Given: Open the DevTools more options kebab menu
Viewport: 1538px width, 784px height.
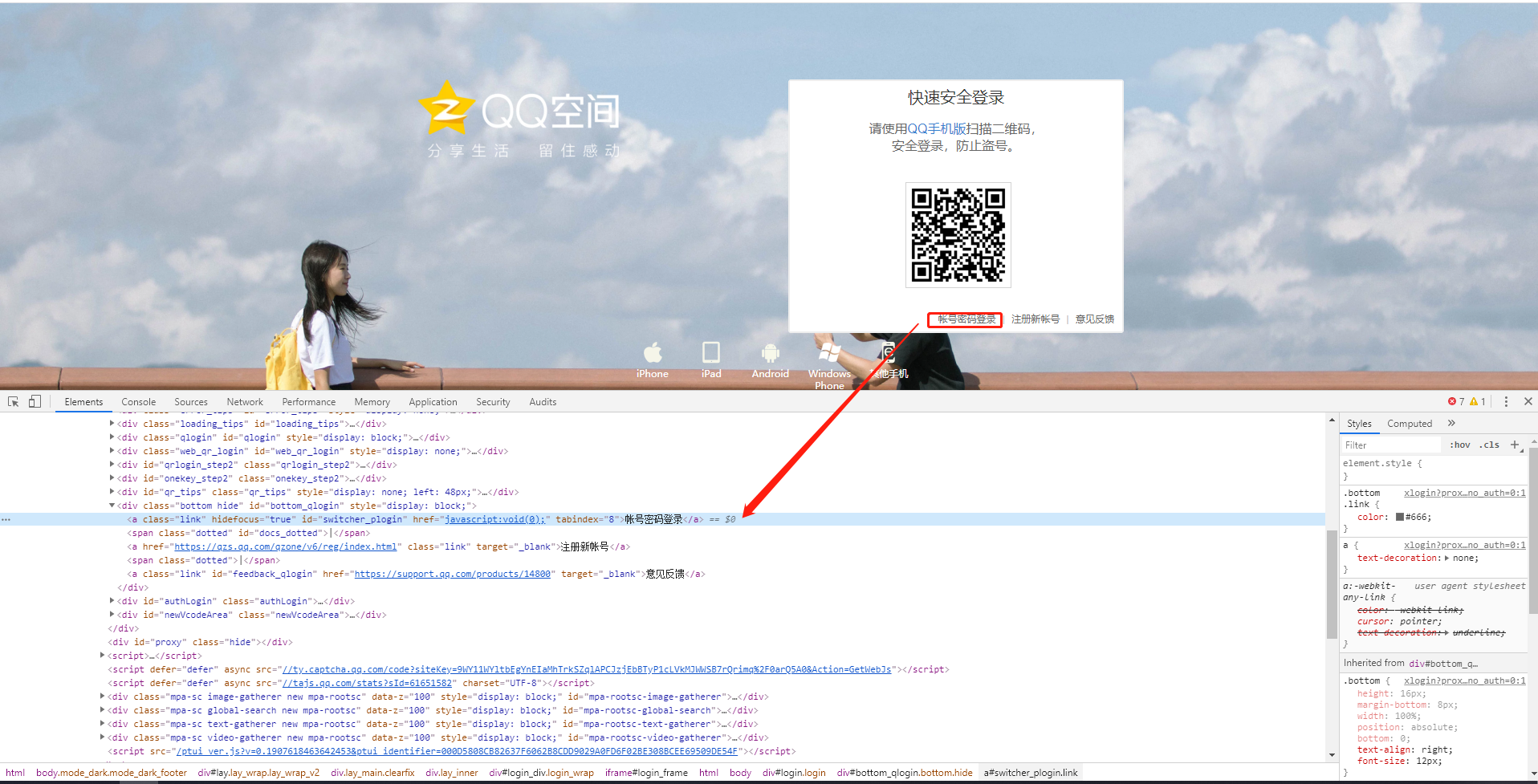Looking at the screenshot, I should (x=1506, y=401).
